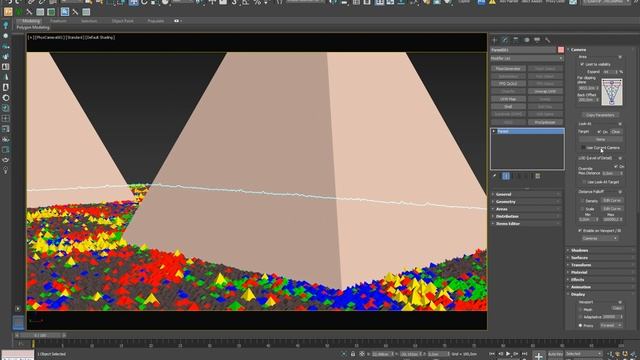640x360 pixels.
Task: Expand the Shadows rollout
Action: (600, 250)
